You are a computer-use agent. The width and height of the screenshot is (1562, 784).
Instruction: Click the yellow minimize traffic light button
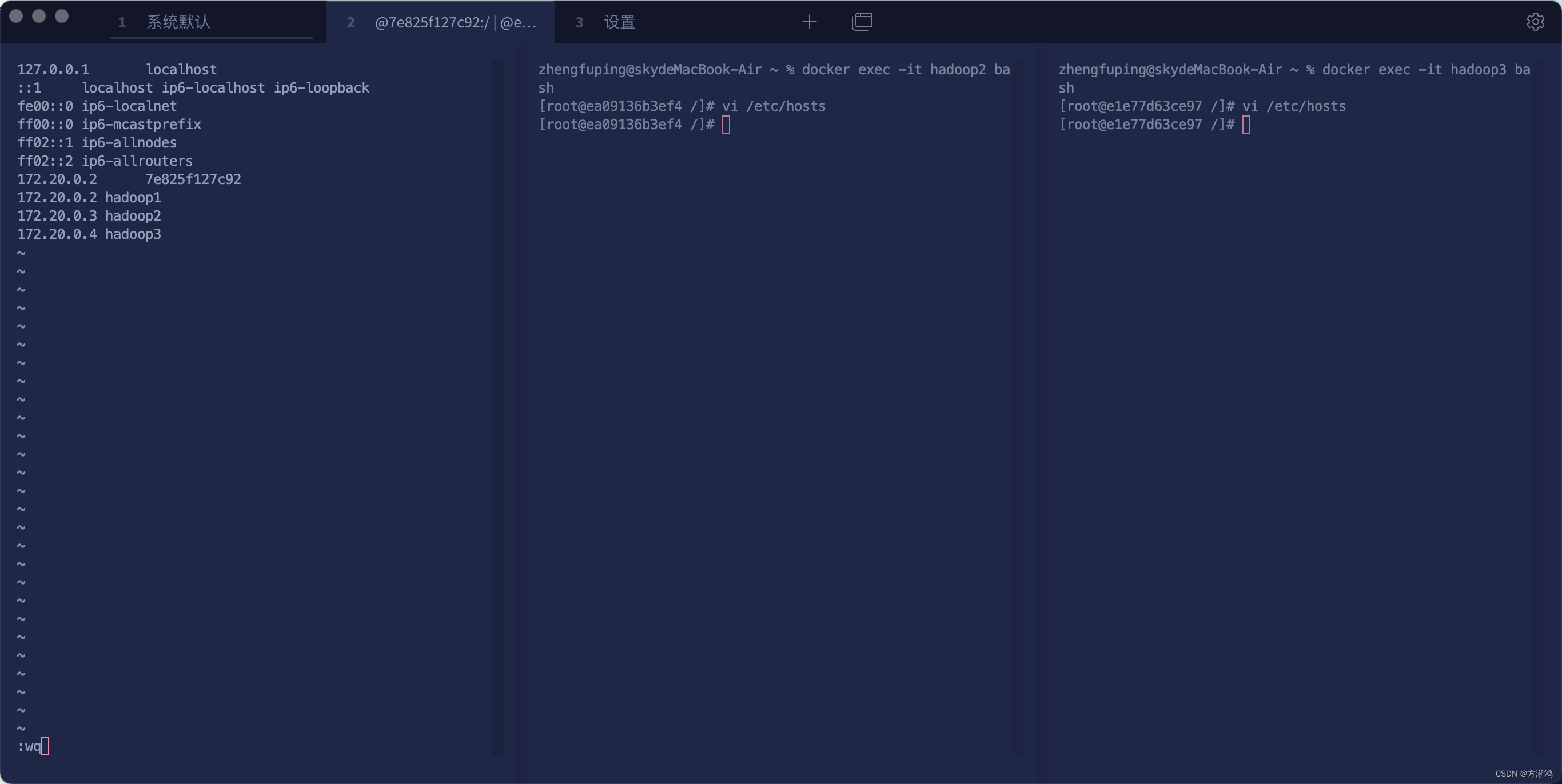point(39,17)
